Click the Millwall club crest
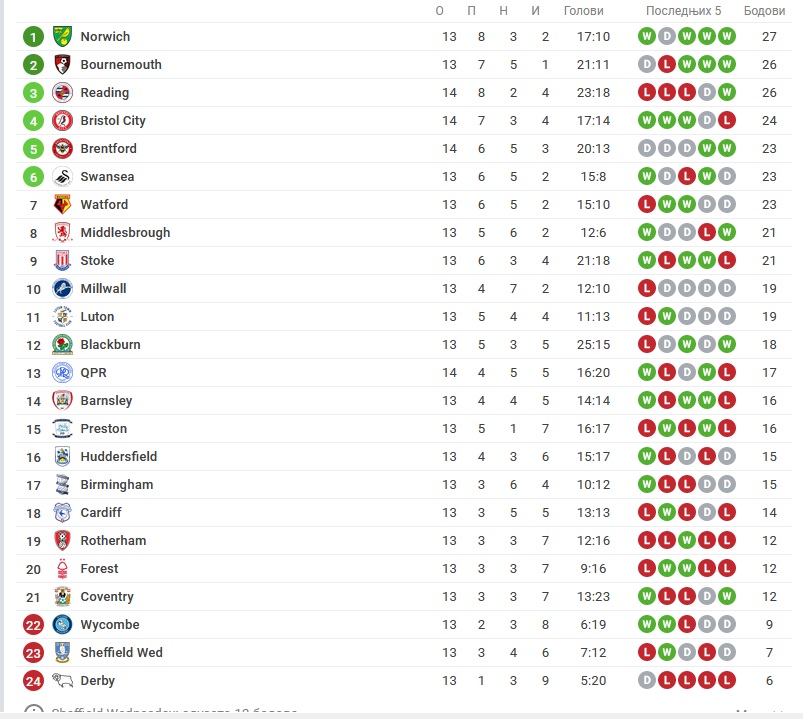 62,288
